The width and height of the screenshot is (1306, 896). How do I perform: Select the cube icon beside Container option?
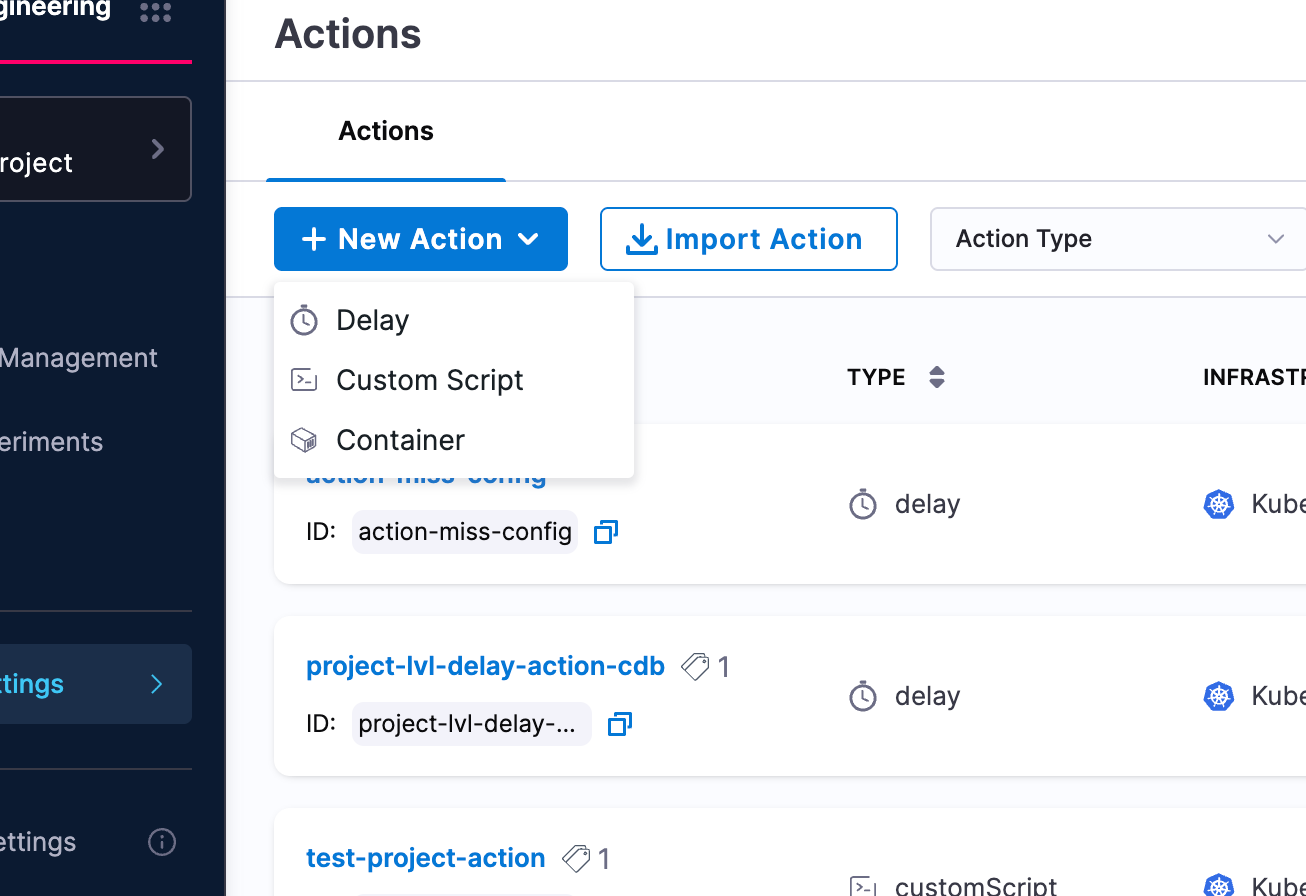point(303,439)
